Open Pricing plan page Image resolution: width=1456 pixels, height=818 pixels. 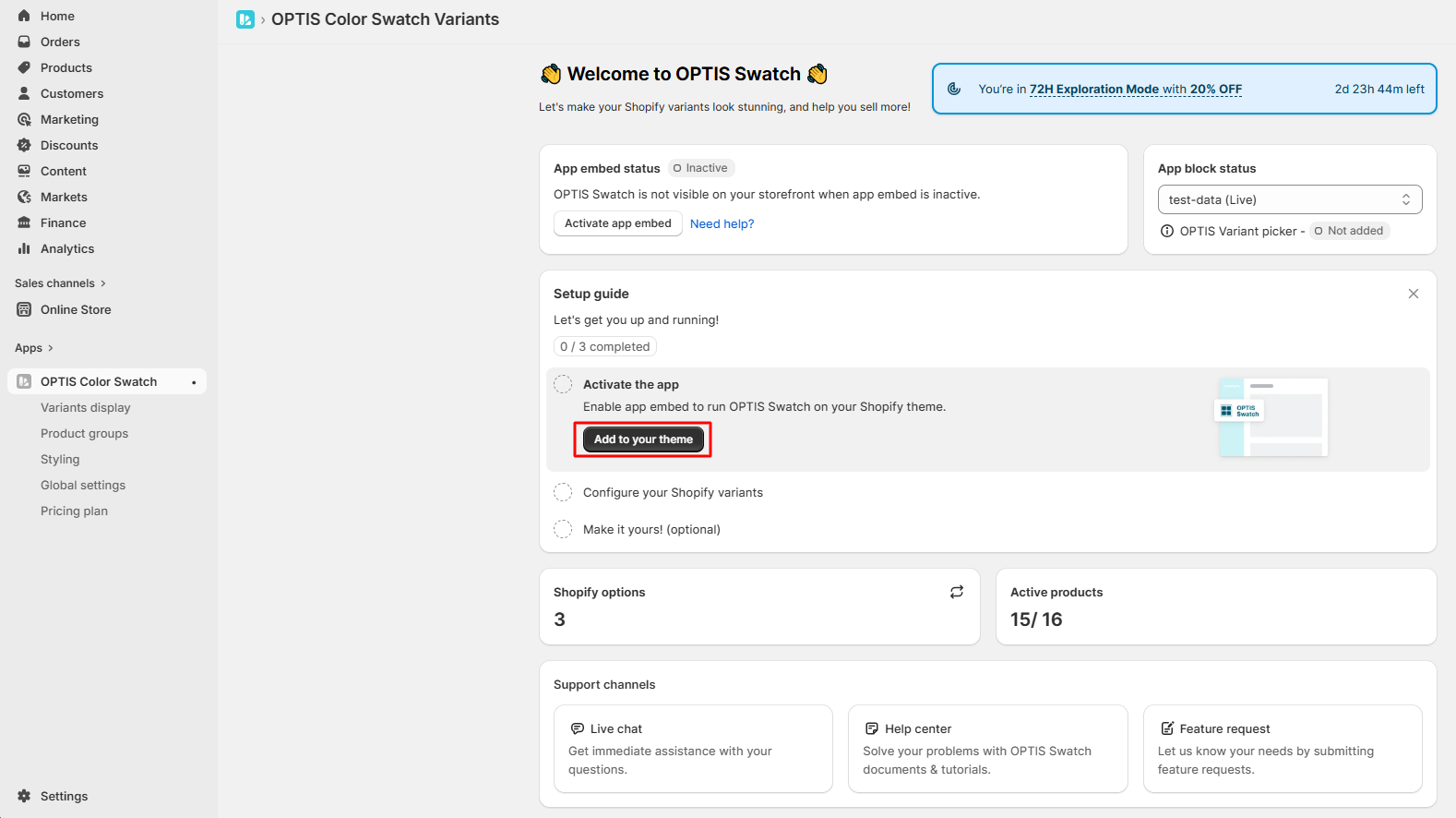(x=74, y=511)
